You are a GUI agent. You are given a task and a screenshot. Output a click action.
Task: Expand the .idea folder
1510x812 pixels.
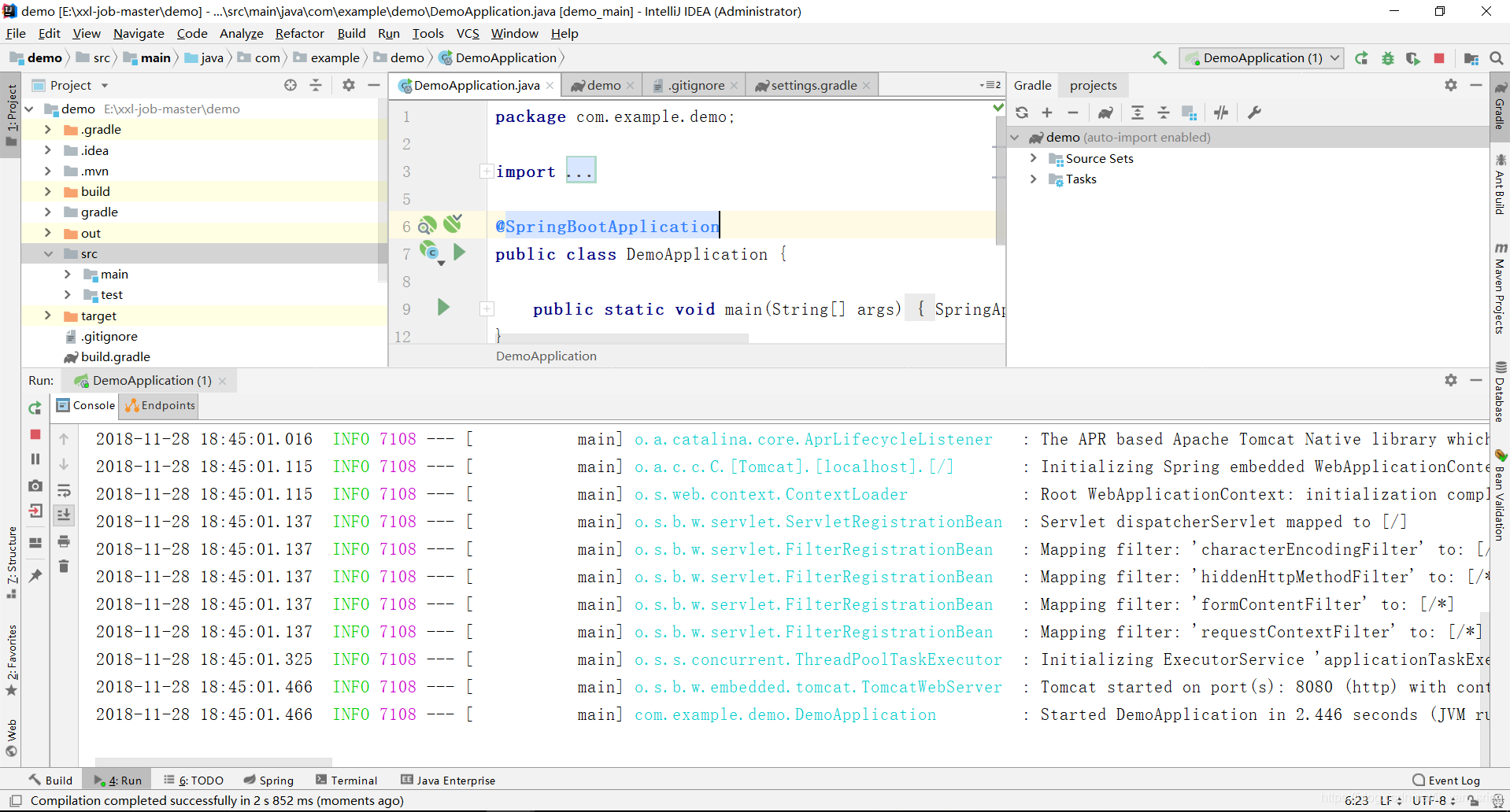[47, 150]
